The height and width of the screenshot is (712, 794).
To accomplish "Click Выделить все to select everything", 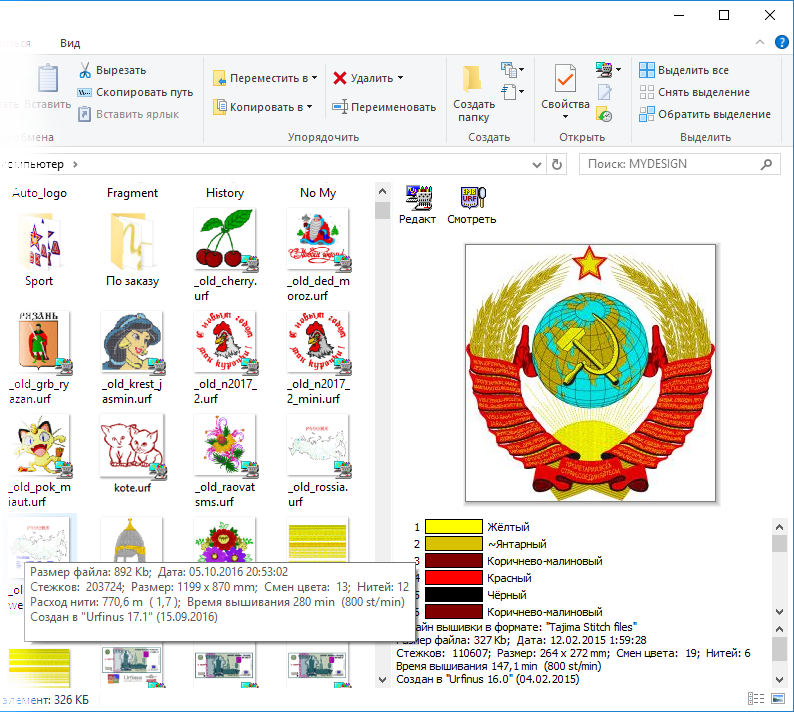I will click(693, 71).
